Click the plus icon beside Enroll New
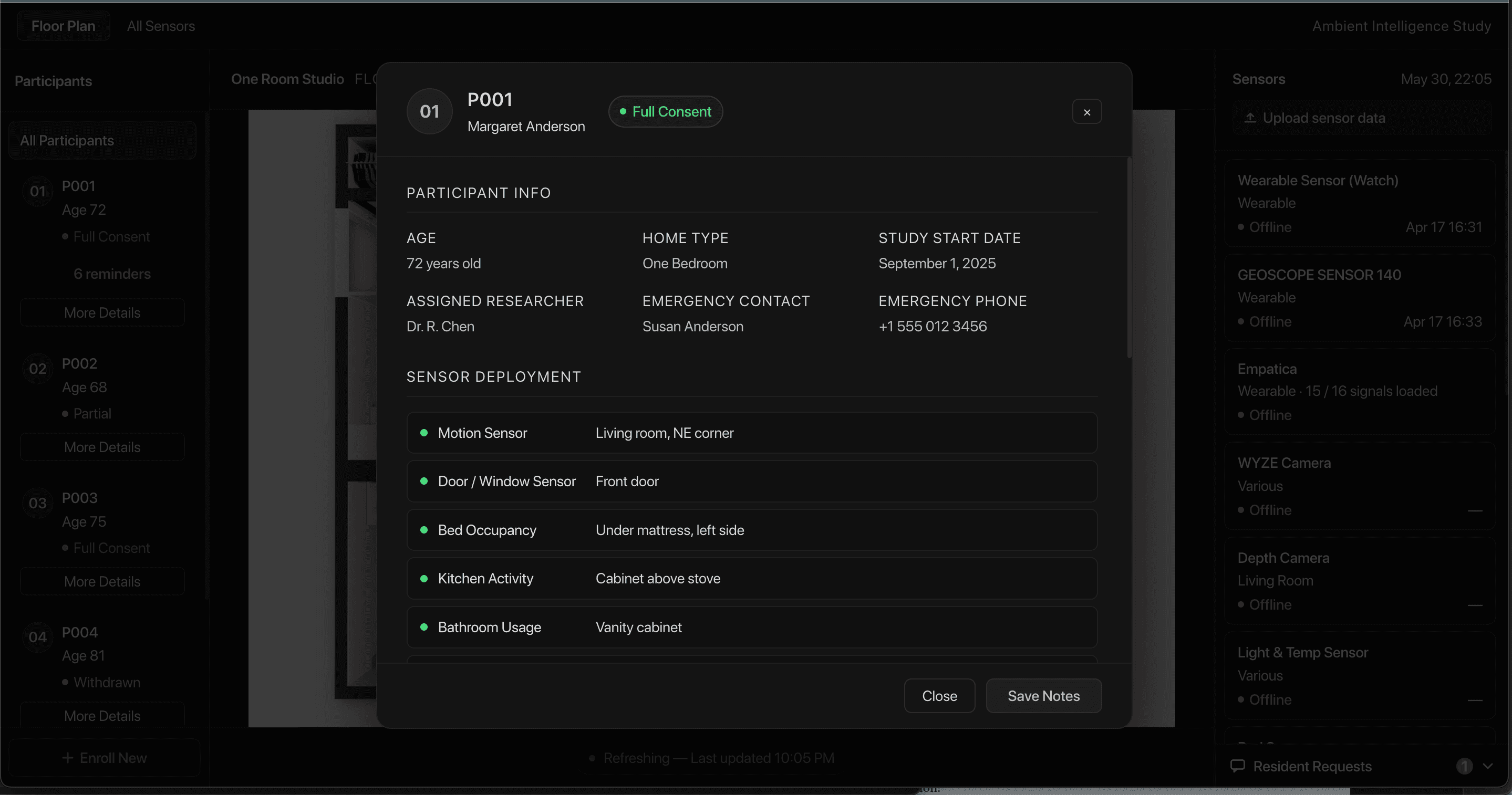 [67, 758]
